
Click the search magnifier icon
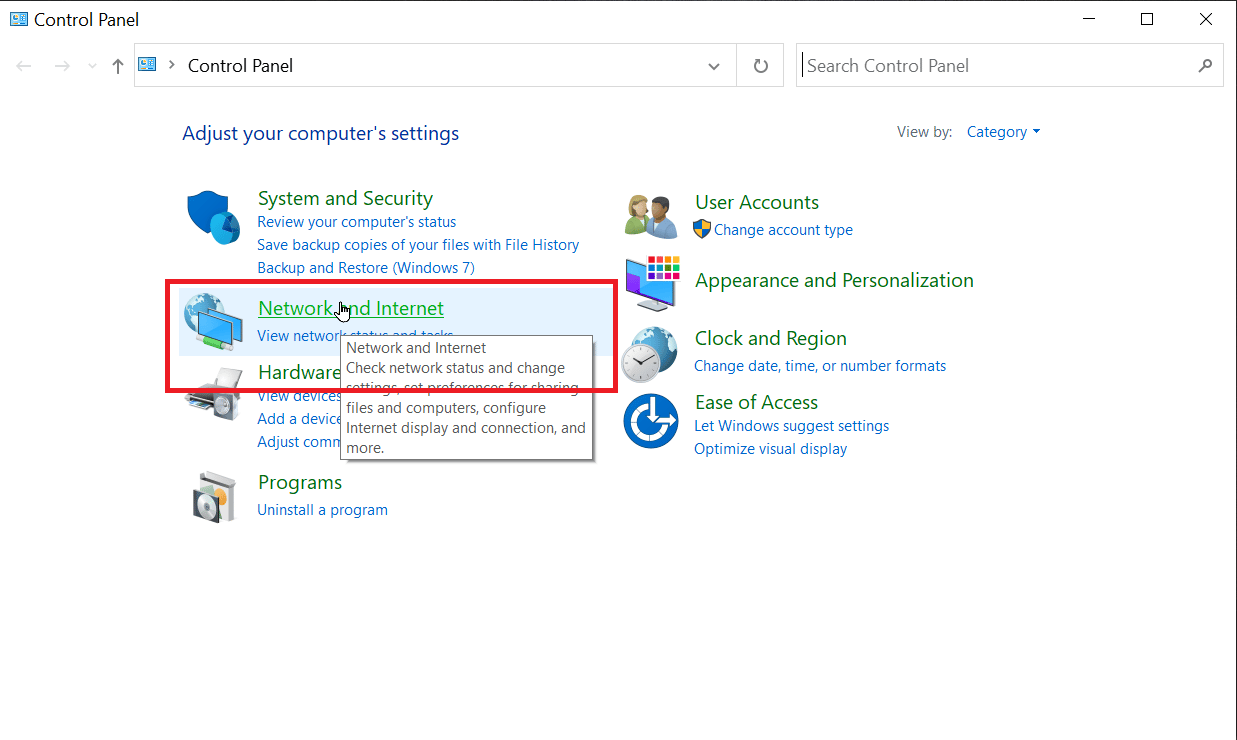point(1205,66)
